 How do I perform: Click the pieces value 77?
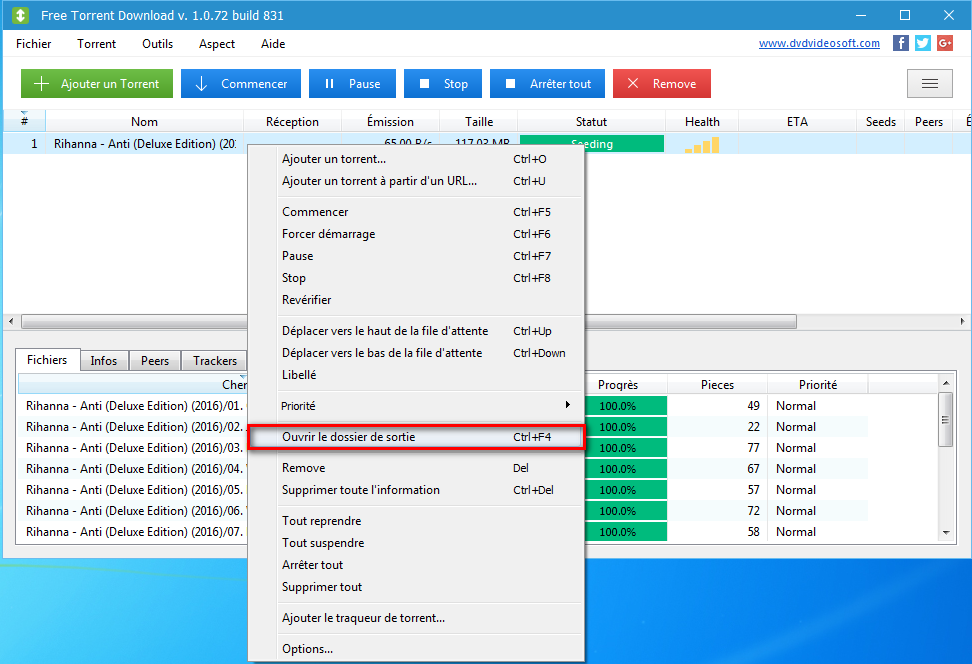pyautogui.click(x=753, y=448)
